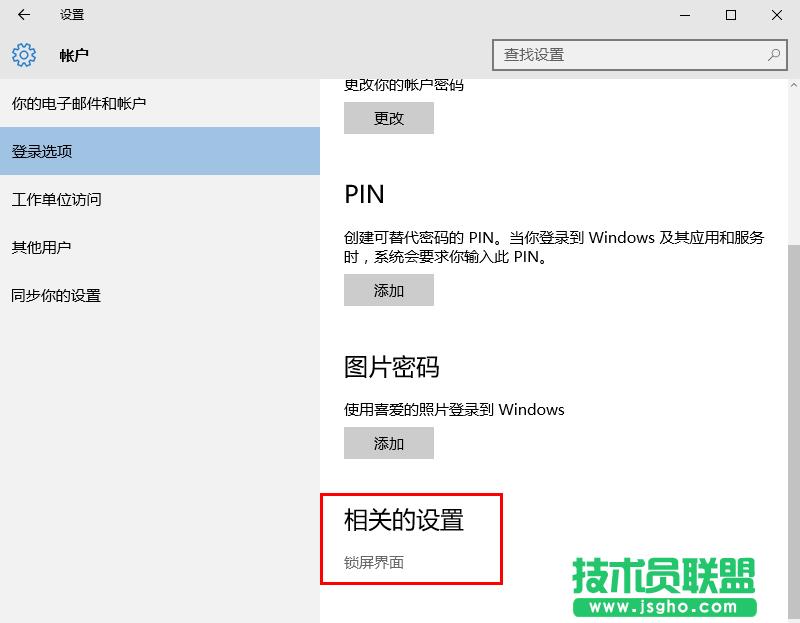Click the 图片密码 section heading
Image resolution: width=800 pixels, height=623 pixels.
[x=390, y=367]
